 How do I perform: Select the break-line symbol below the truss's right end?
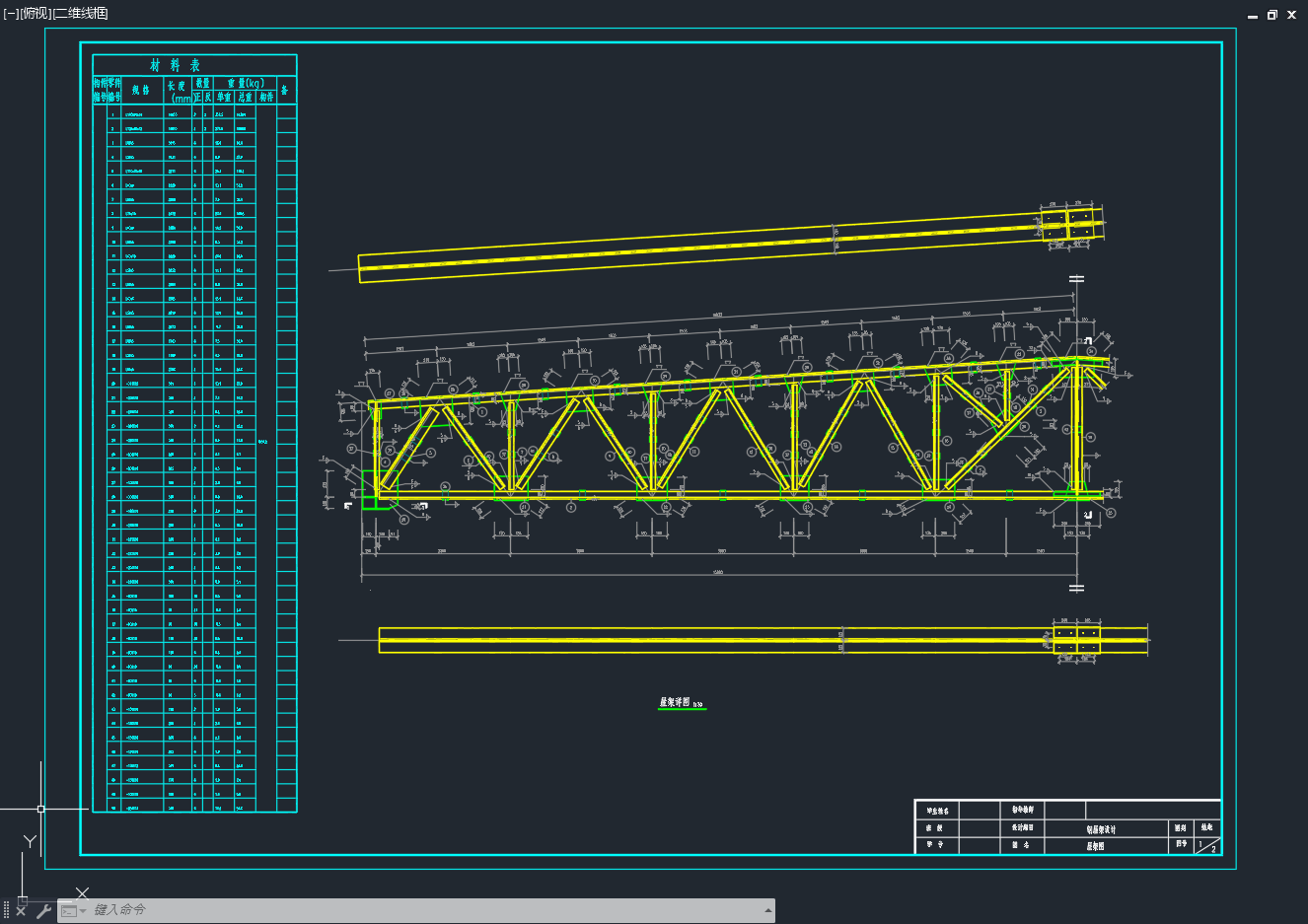[1076, 588]
